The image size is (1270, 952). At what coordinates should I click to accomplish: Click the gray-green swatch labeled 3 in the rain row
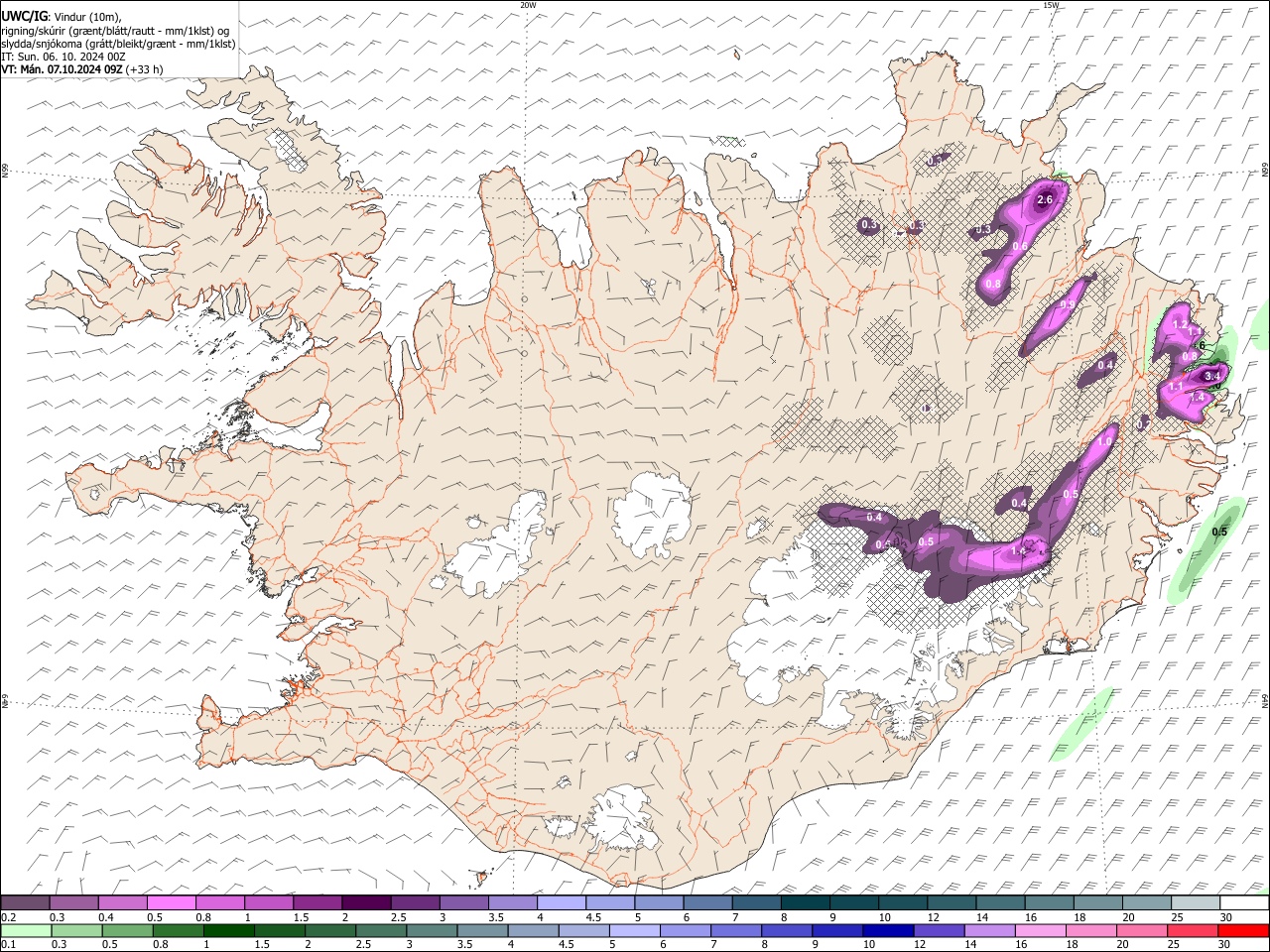coord(432,930)
